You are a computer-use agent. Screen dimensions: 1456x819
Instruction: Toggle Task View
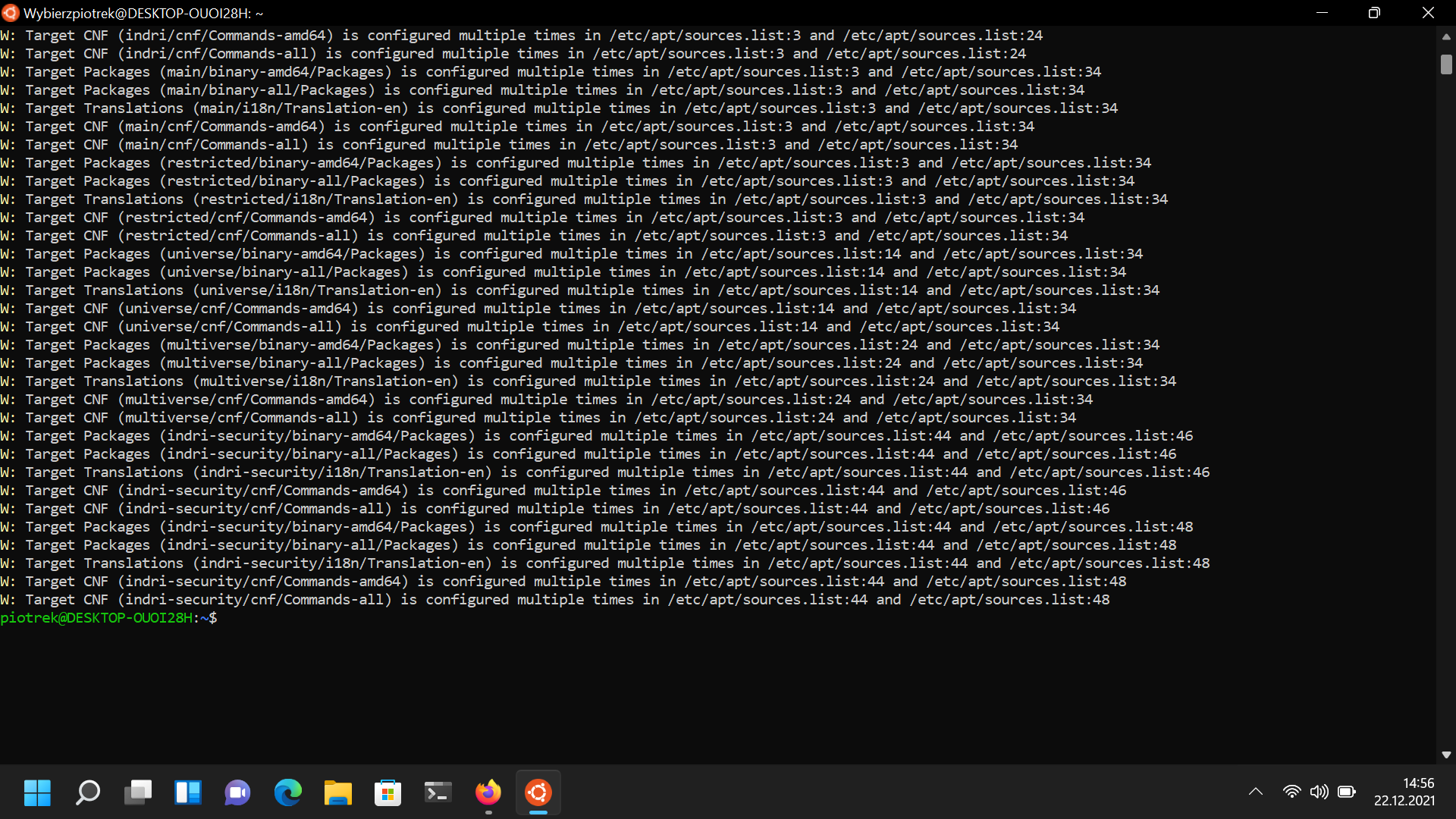click(x=137, y=792)
